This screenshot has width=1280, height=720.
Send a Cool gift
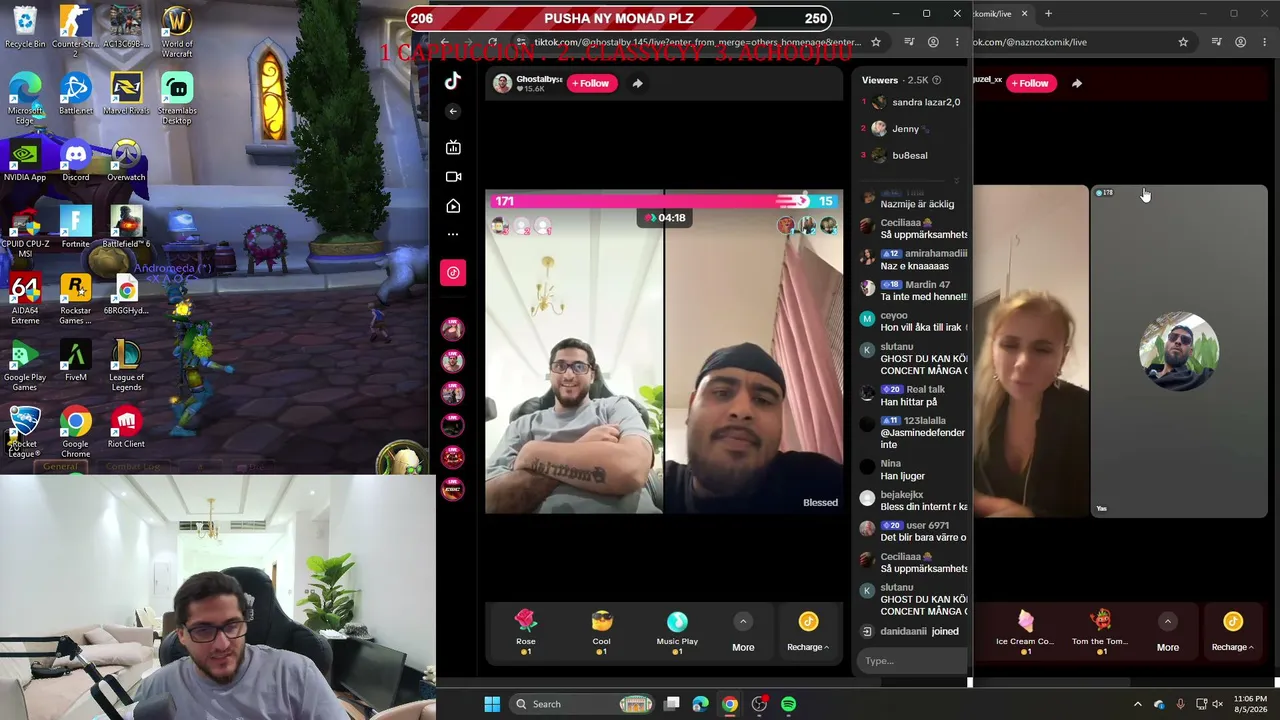[x=601, y=633]
